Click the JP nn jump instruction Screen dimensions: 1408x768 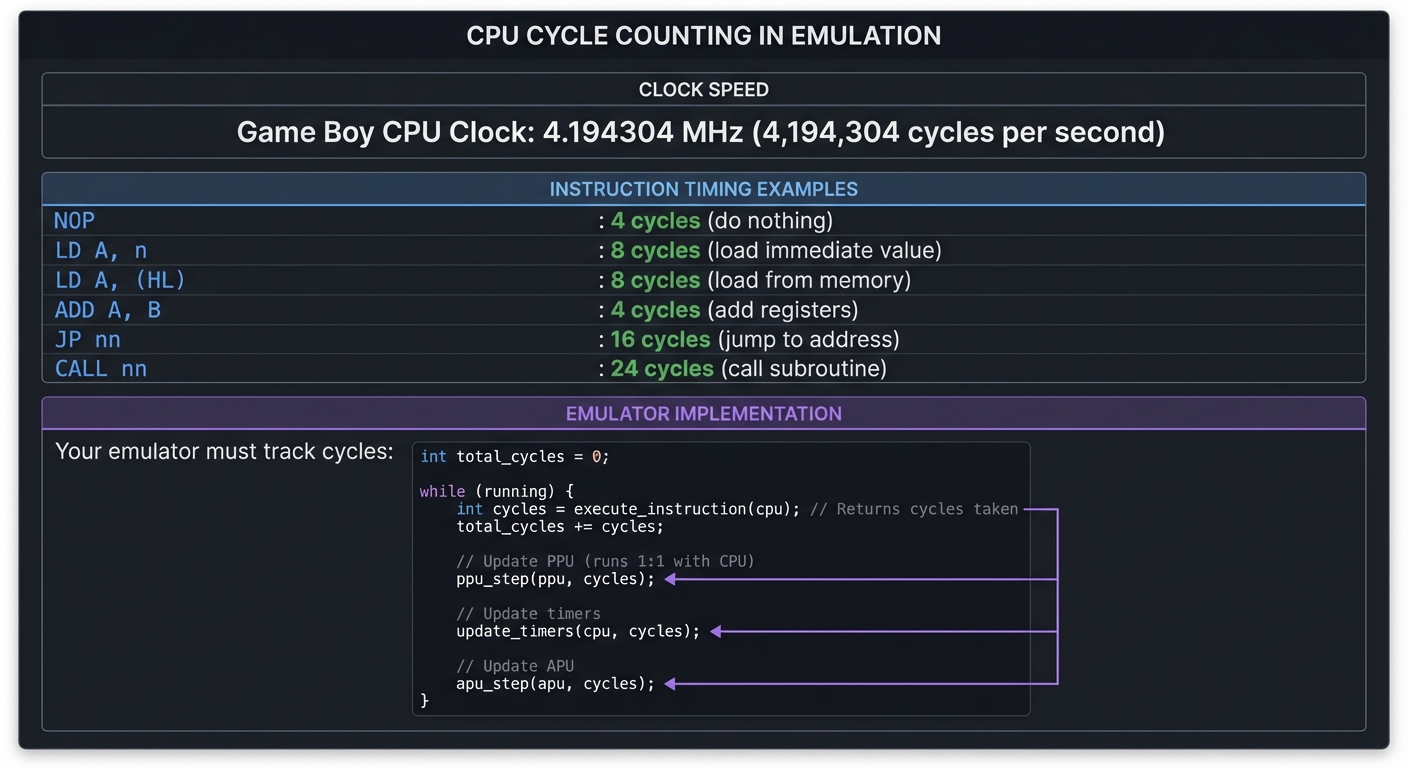87,339
